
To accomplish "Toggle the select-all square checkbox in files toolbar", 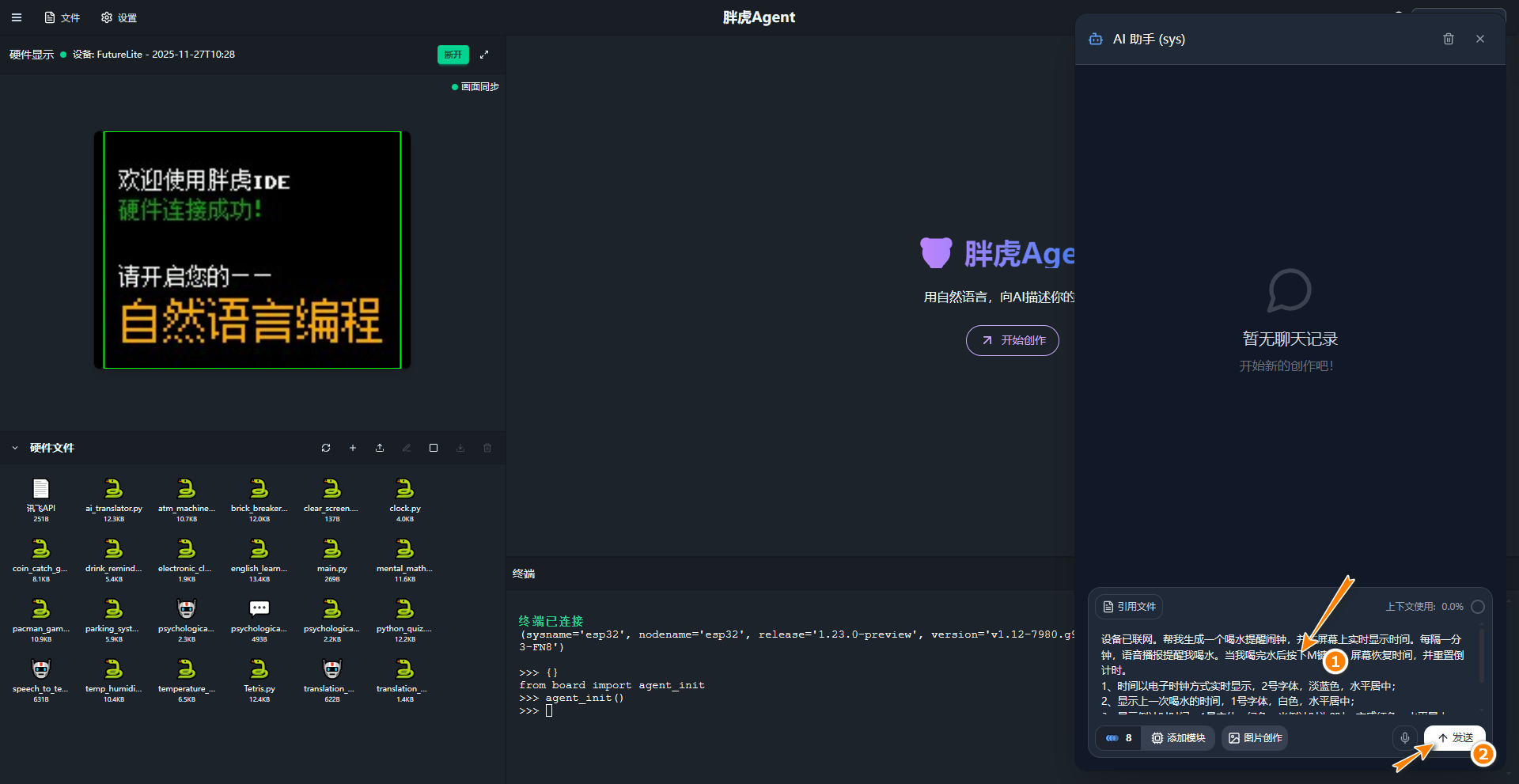I will point(434,448).
